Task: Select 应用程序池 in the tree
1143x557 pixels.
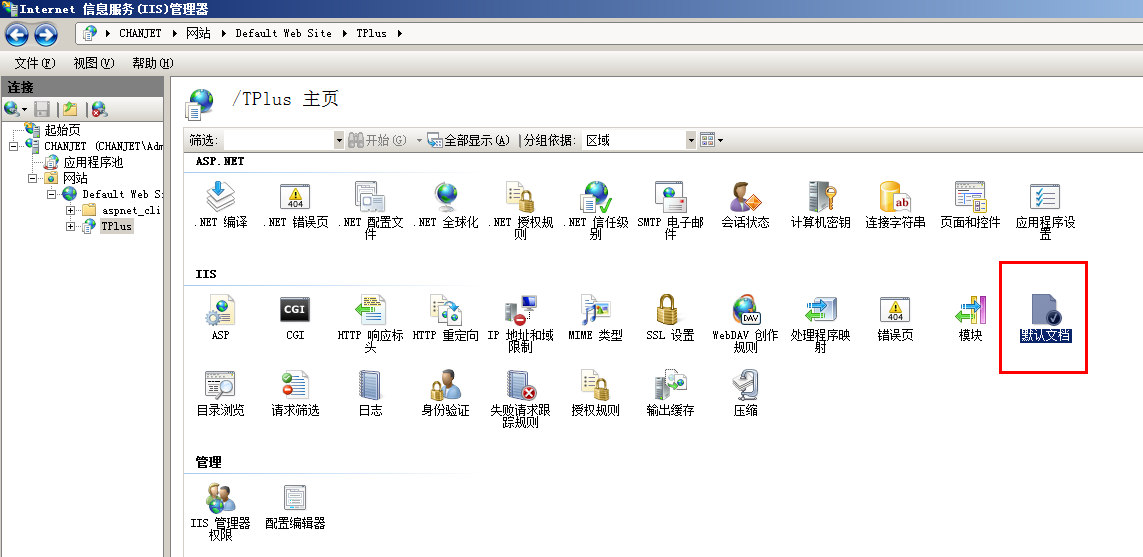Action: point(93,162)
